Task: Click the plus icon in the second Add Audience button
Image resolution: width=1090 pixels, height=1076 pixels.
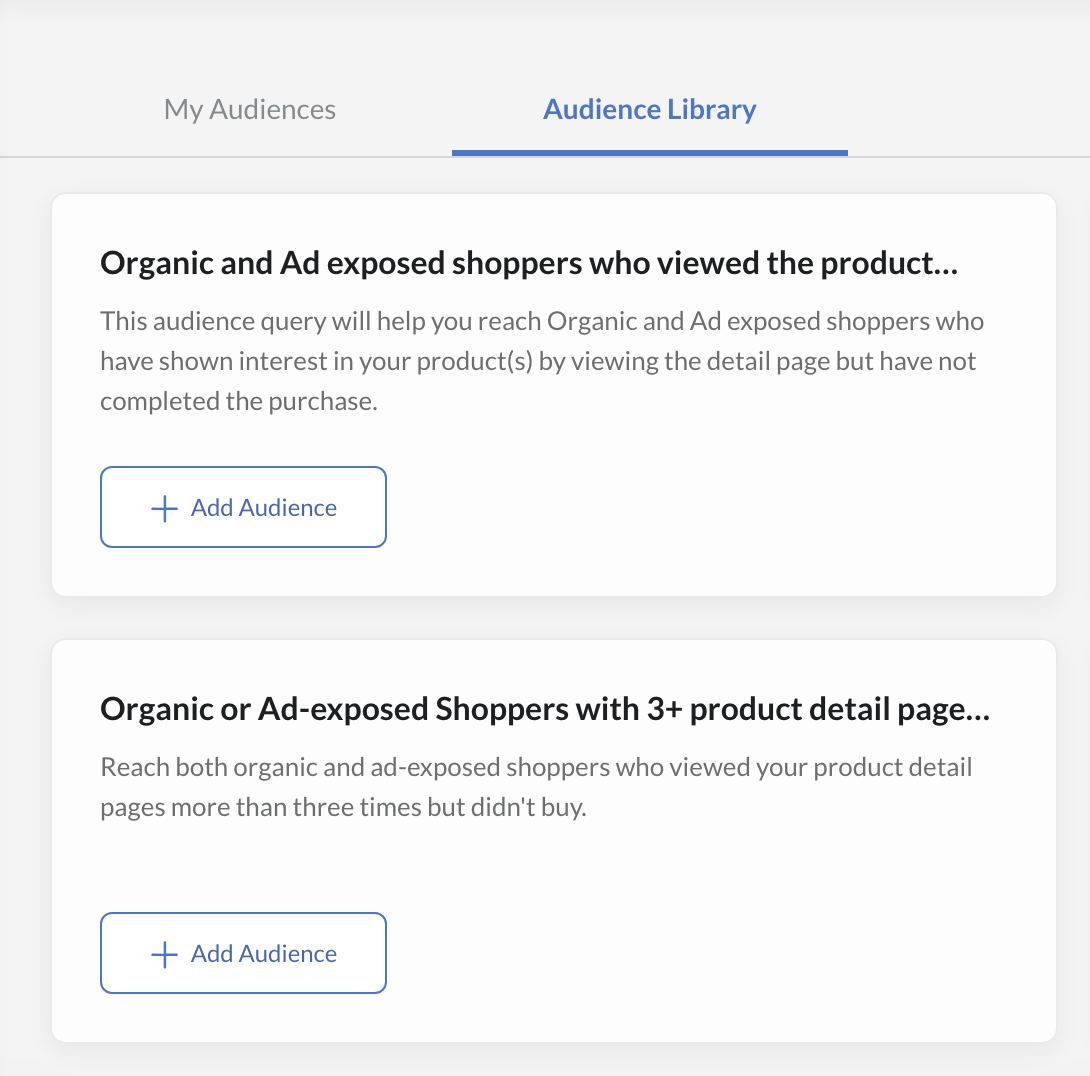Action: (x=165, y=954)
